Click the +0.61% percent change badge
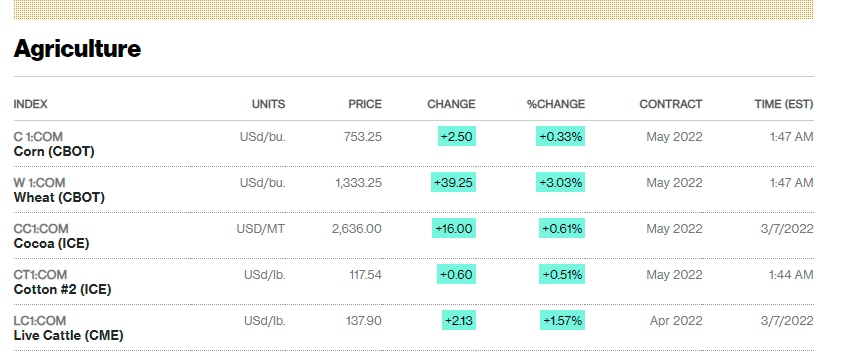This screenshot has width=856, height=360. point(562,228)
